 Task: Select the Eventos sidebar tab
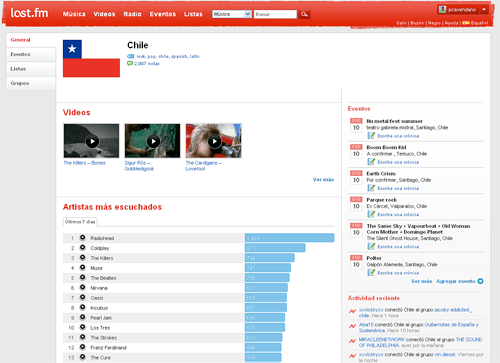(31, 54)
